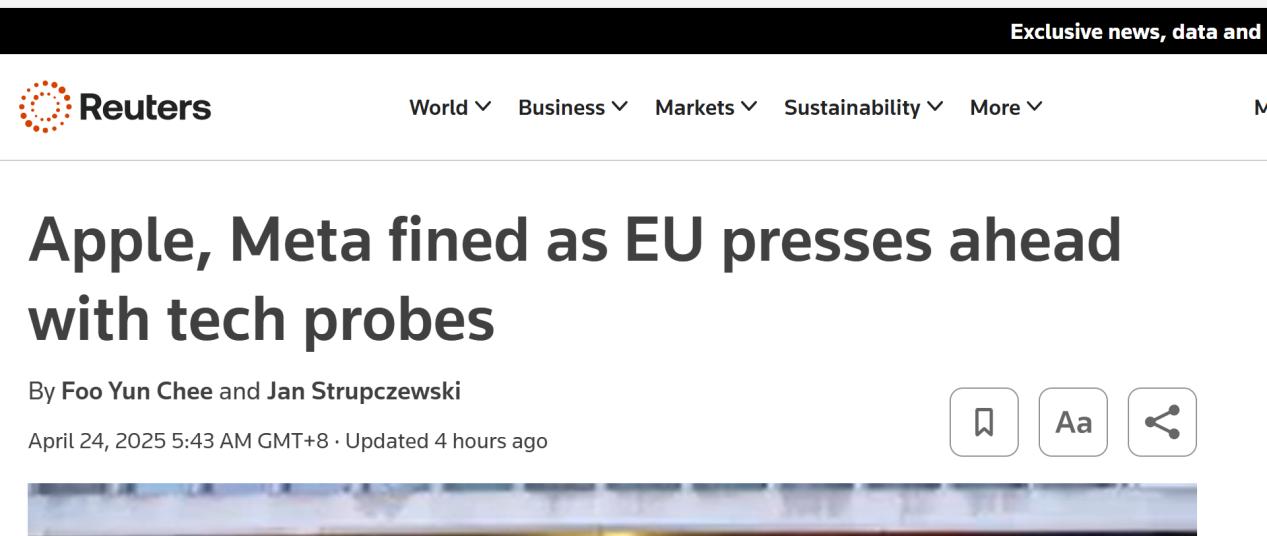Expand the More chevron in navbar
Screen dimensions: 1267x536
click(1034, 107)
